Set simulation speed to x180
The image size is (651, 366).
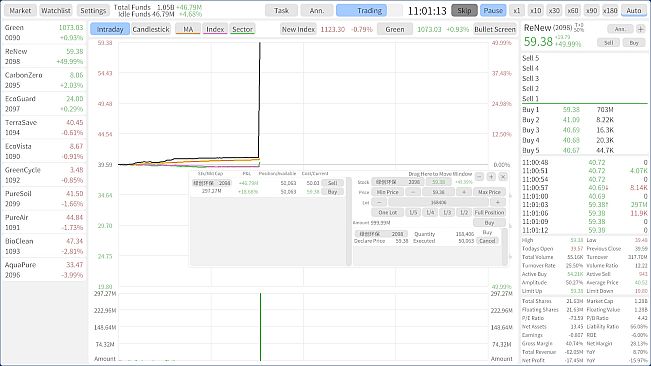click(x=610, y=10)
